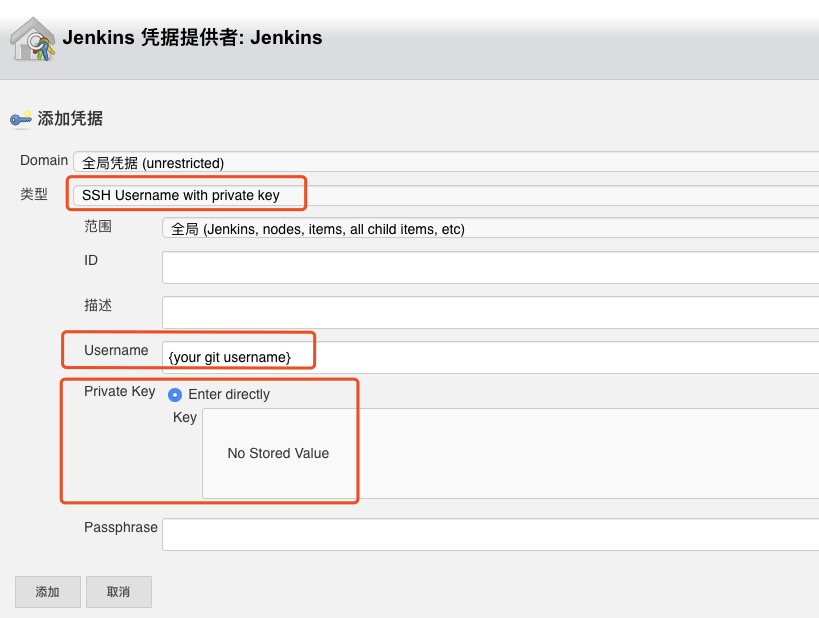Click the Key label beside the textarea
Viewport: 819px width, 618px height.
coord(184,417)
